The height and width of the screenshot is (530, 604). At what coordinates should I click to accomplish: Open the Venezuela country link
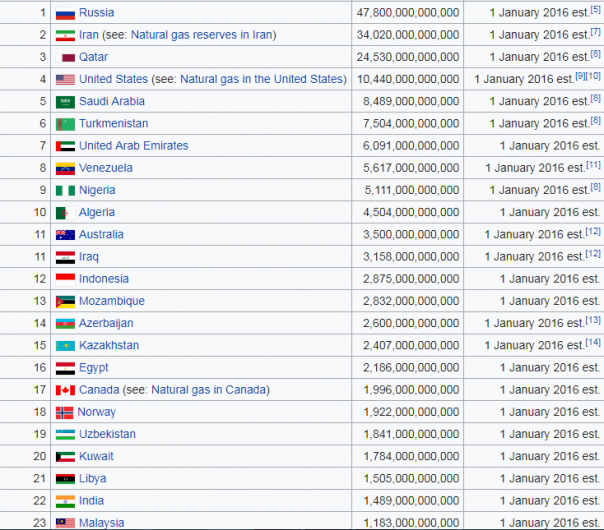click(x=106, y=168)
